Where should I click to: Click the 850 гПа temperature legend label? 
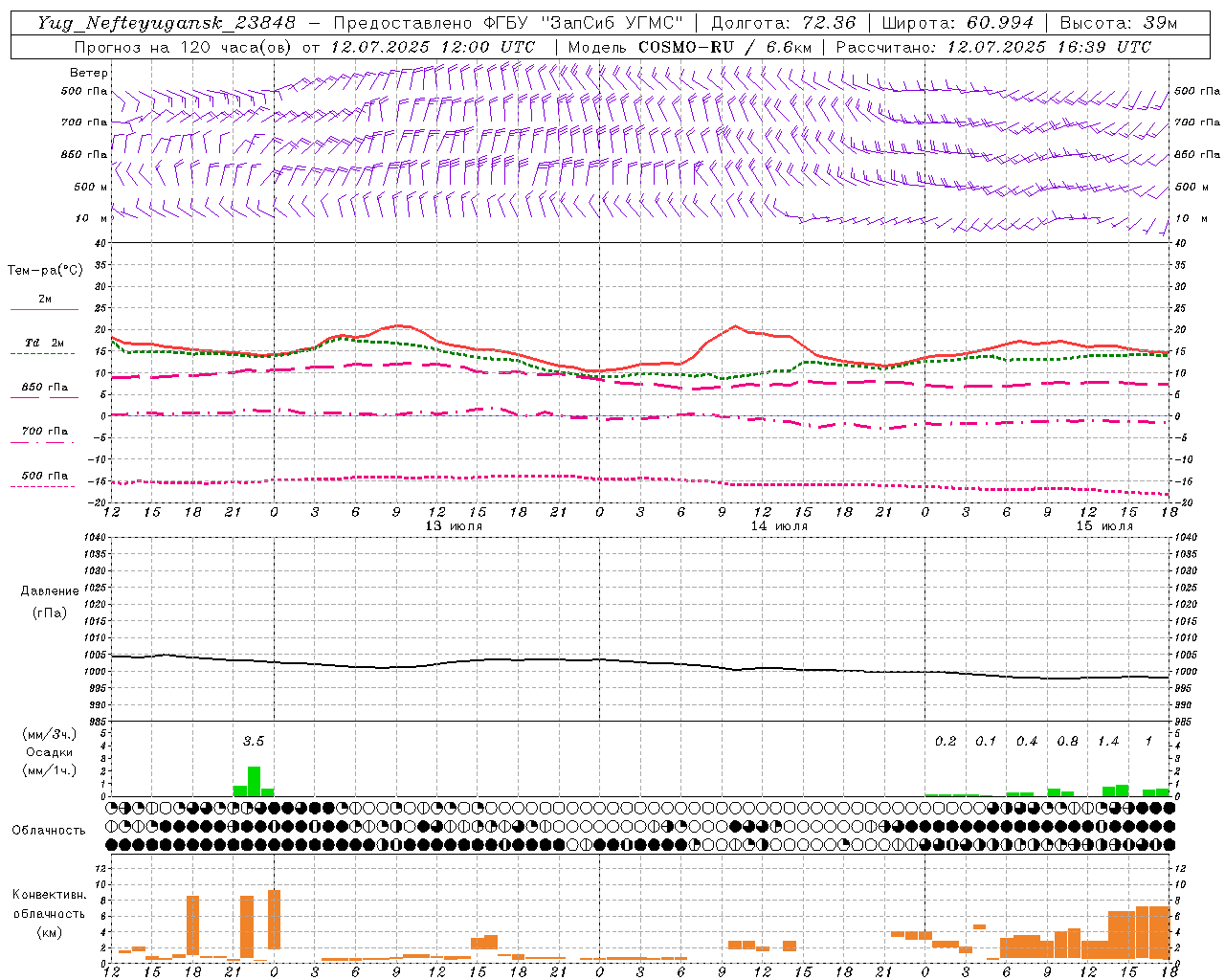click(x=45, y=388)
